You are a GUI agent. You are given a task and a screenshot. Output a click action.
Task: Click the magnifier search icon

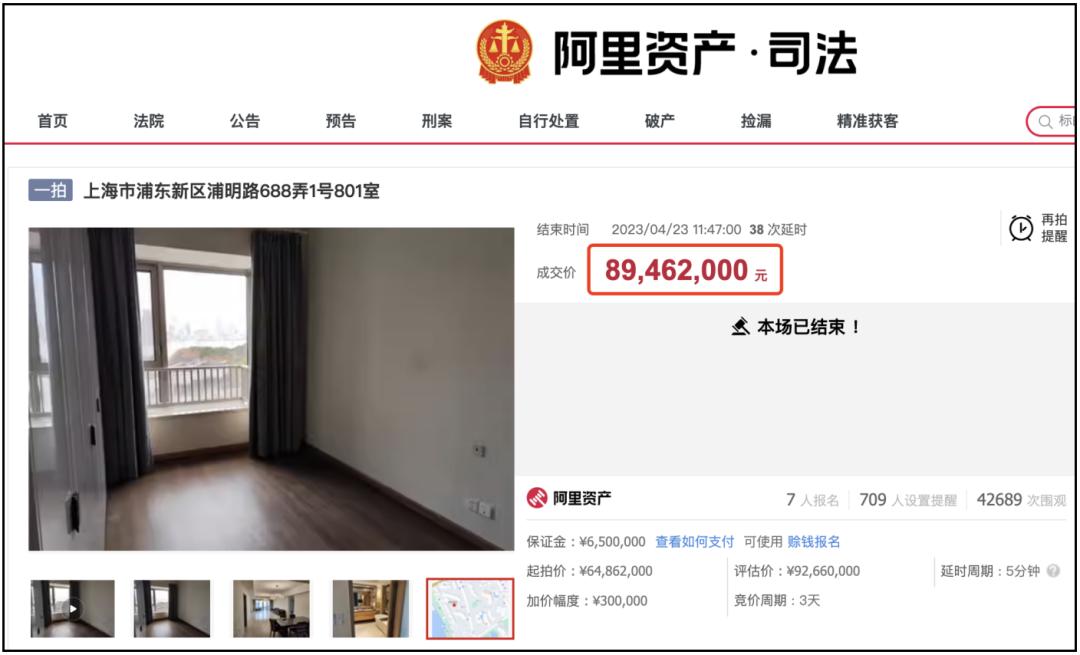[1045, 122]
